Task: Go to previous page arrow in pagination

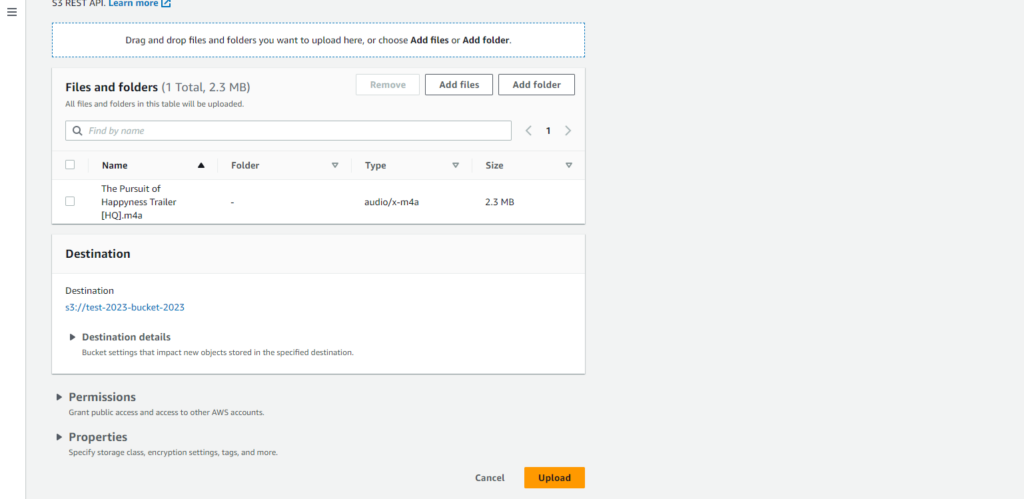Action: click(x=529, y=131)
